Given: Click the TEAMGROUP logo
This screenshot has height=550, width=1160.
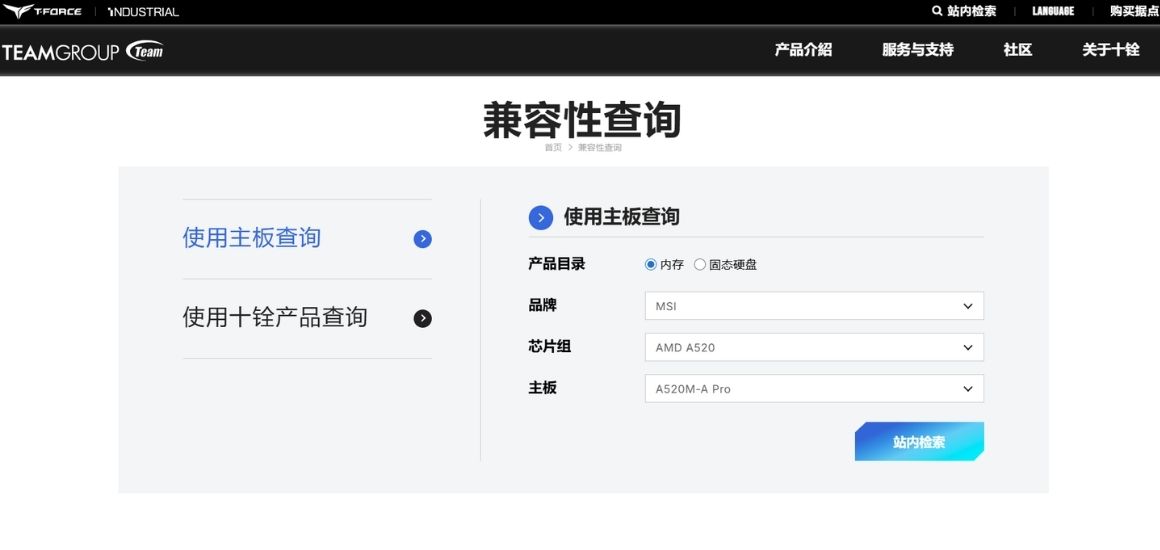Looking at the screenshot, I should (x=82, y=51).
